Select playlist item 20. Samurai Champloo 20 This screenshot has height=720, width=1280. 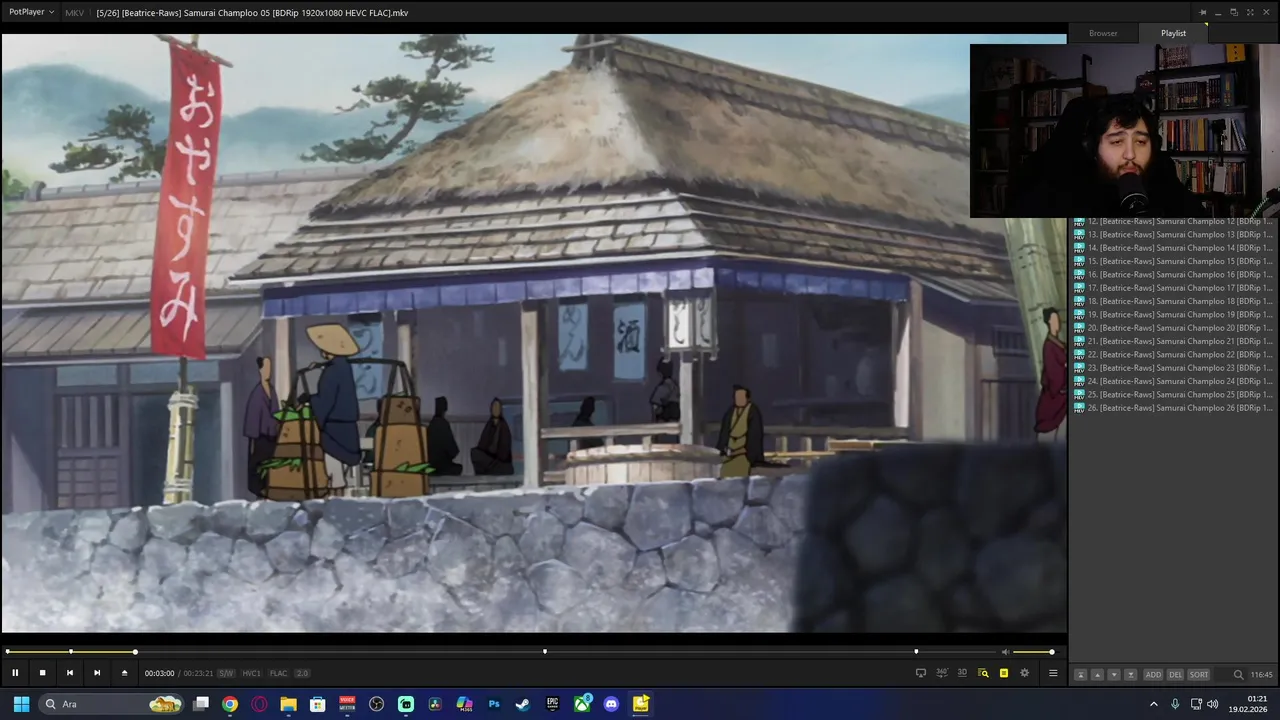[x=1173, y=328]
